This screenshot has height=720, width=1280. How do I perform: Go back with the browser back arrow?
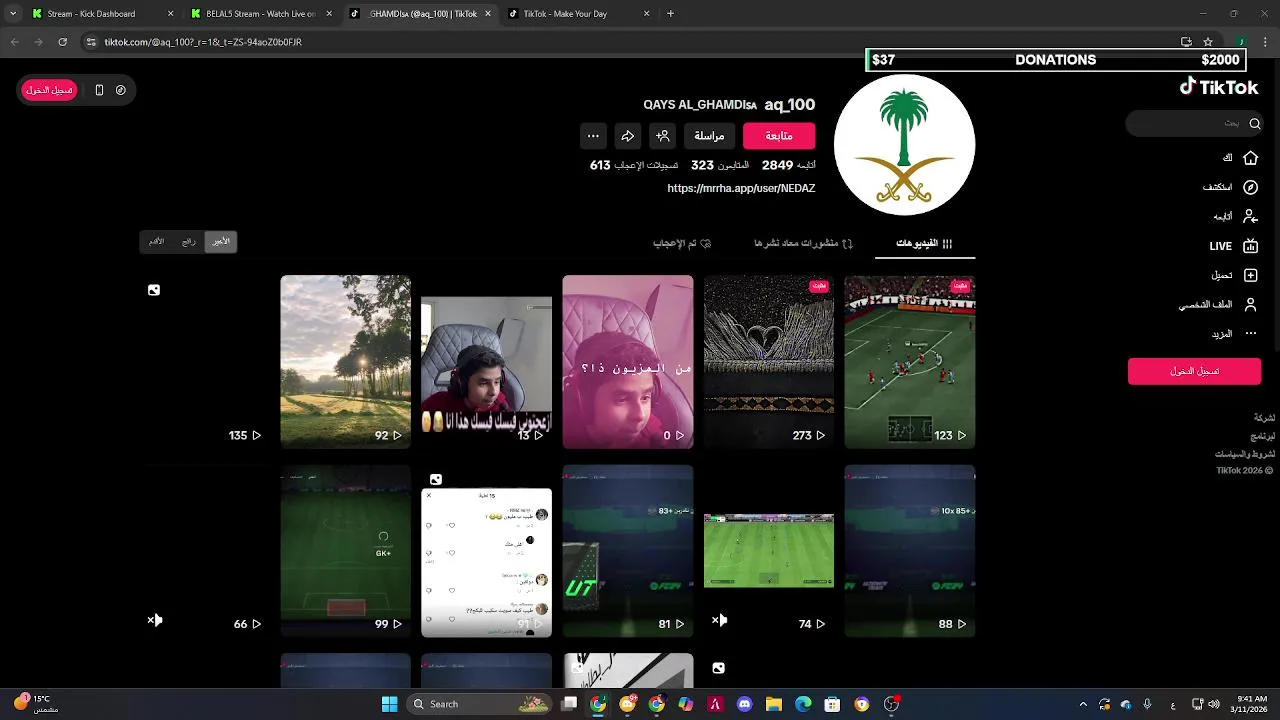pos(15,42)
